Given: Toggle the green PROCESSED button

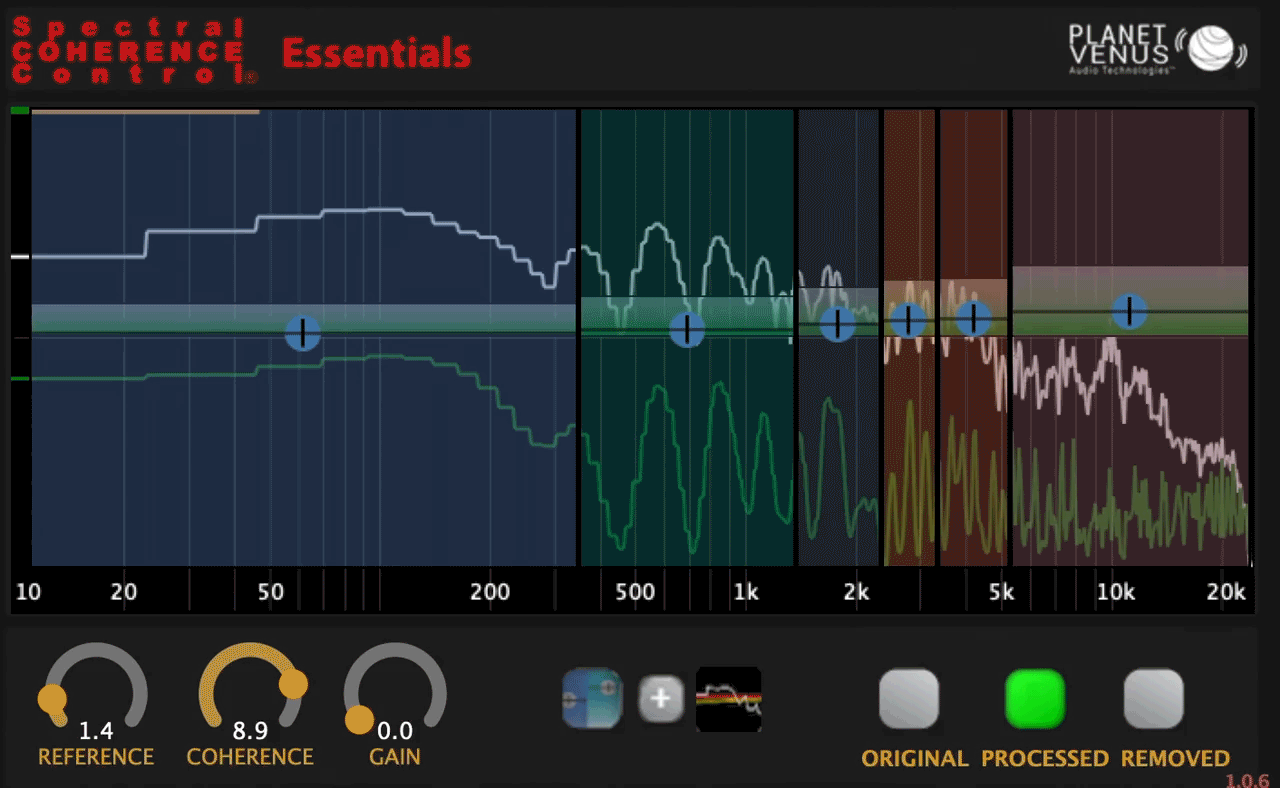Looking at the screenshot, I should click(1035, 699).
